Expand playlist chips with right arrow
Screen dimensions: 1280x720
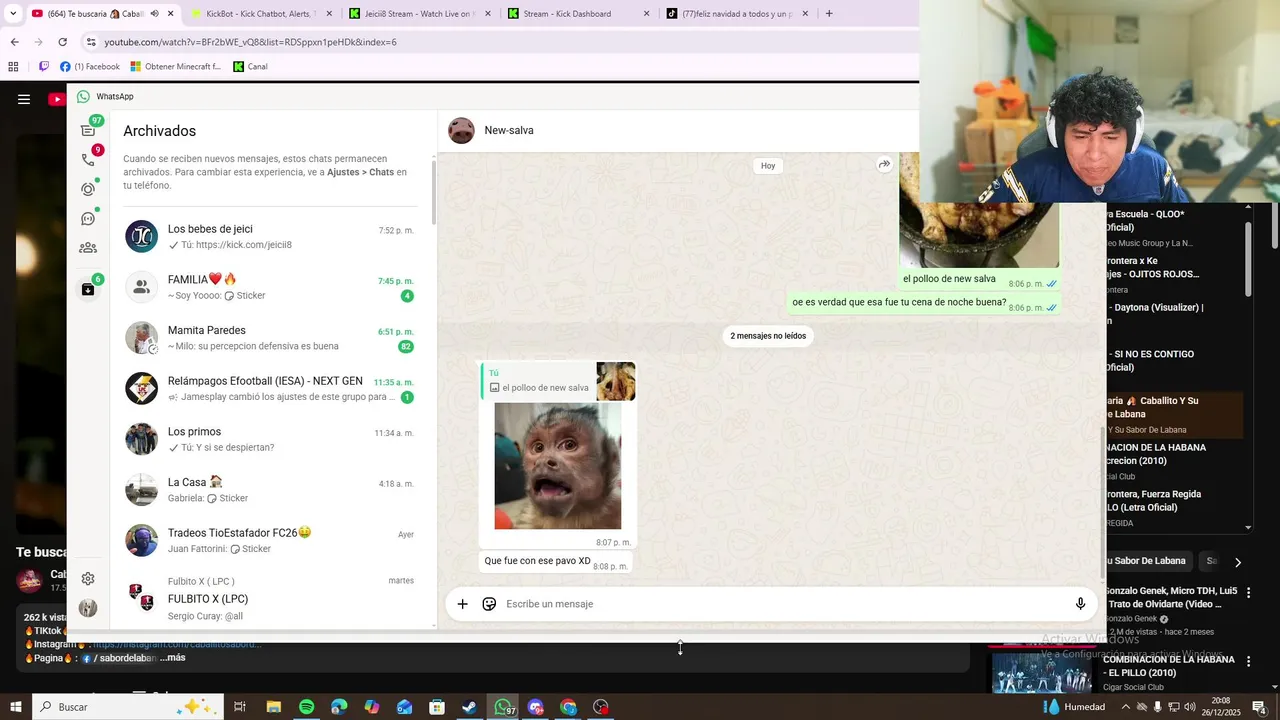click(x=1237, y=562)
